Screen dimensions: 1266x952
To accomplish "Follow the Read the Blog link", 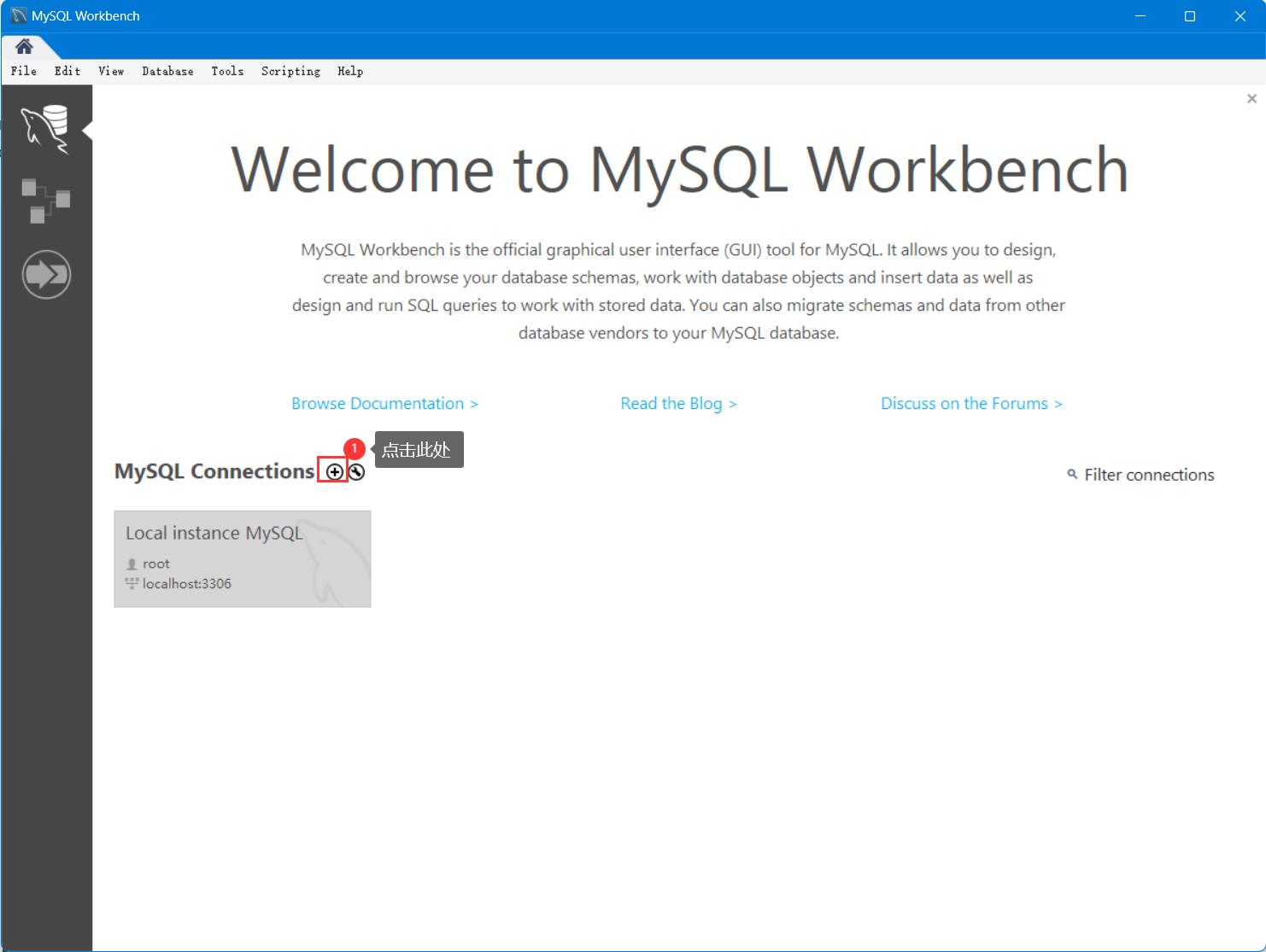I will [x=678, y=404].
